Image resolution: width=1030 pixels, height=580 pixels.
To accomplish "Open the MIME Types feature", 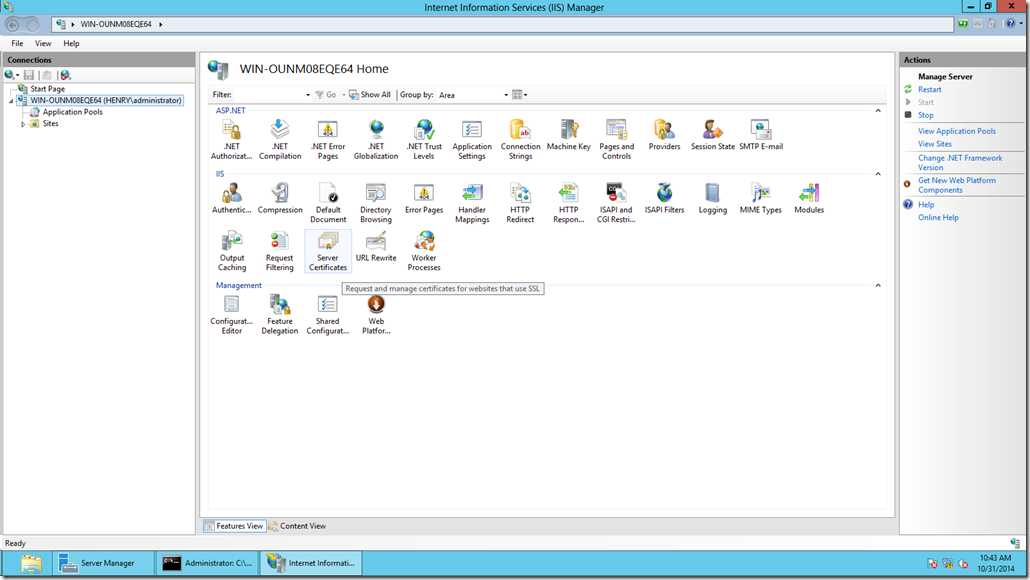I will pyautogui.click(x=761, y=198).
